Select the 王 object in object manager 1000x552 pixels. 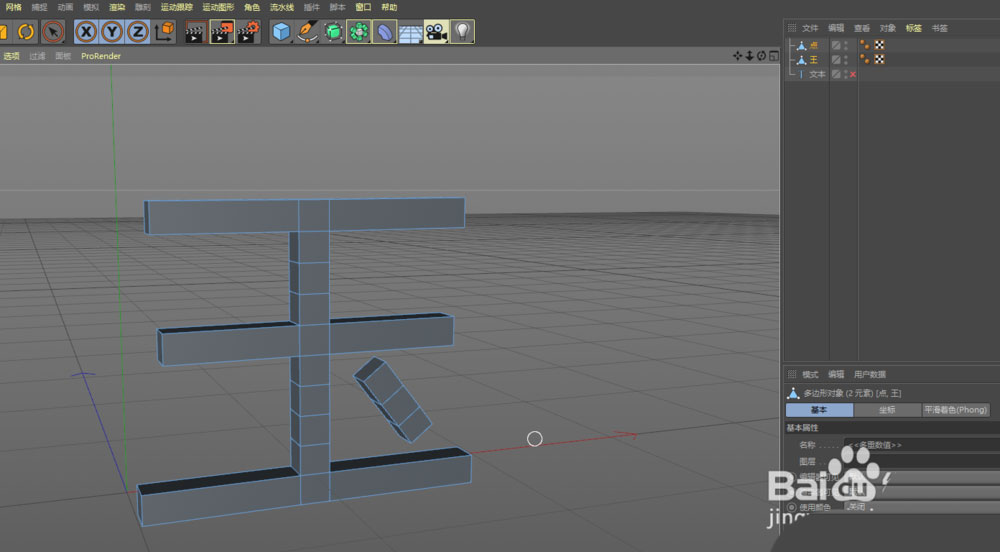pos(813,60)
